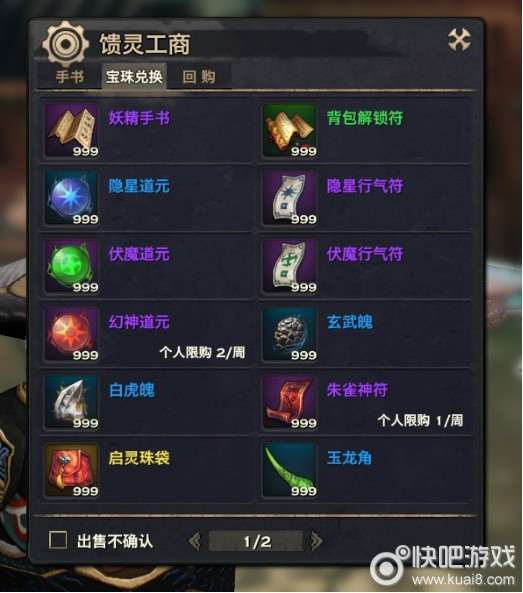This screenshot has width=523, height=593.
Task: Switch to the 手书 tab
Action: click(70, 77)
